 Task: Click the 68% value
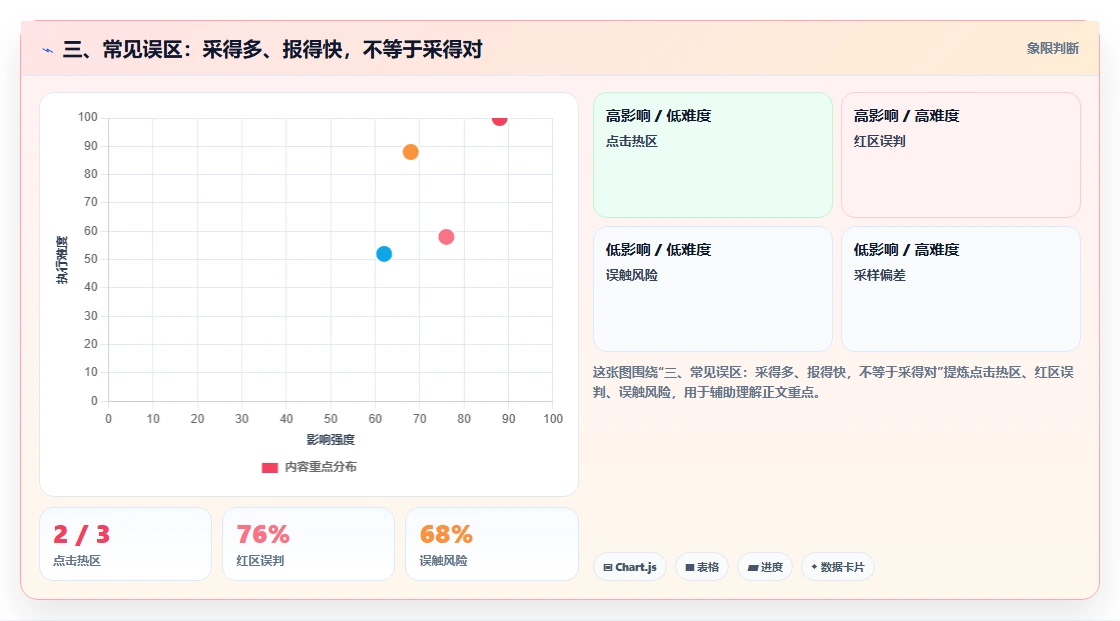(x=446, y=535)
